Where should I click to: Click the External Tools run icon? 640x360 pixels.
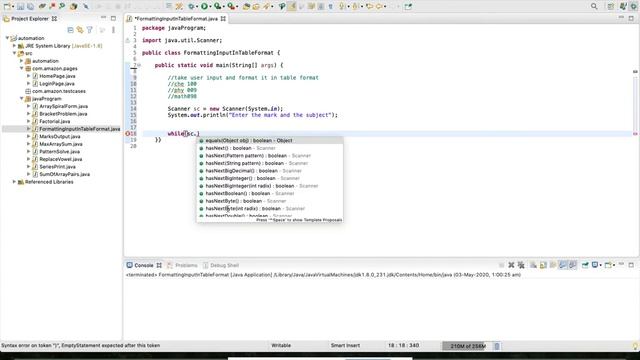coord(231,6)
